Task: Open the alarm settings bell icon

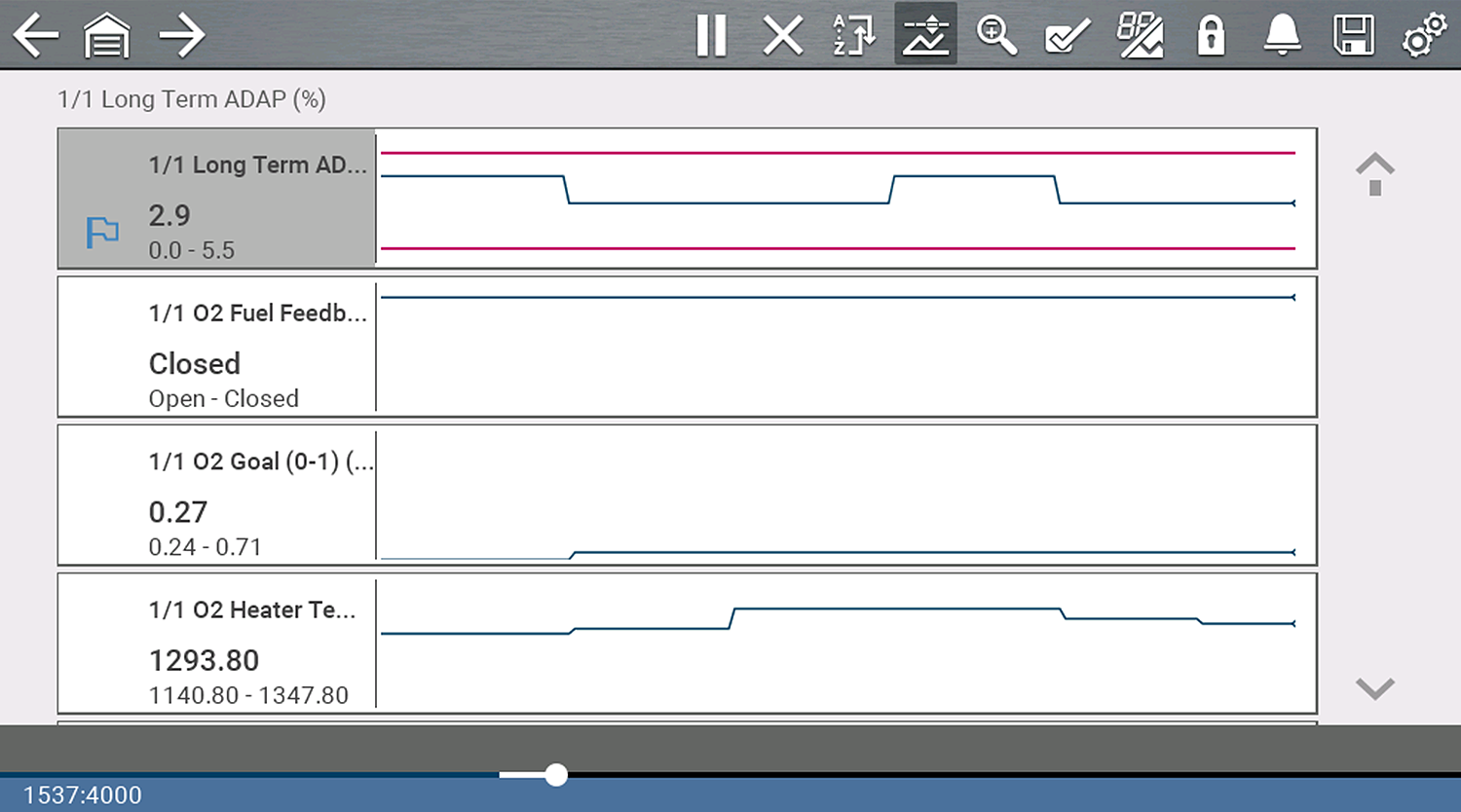Action: (x=1281, y=34)
